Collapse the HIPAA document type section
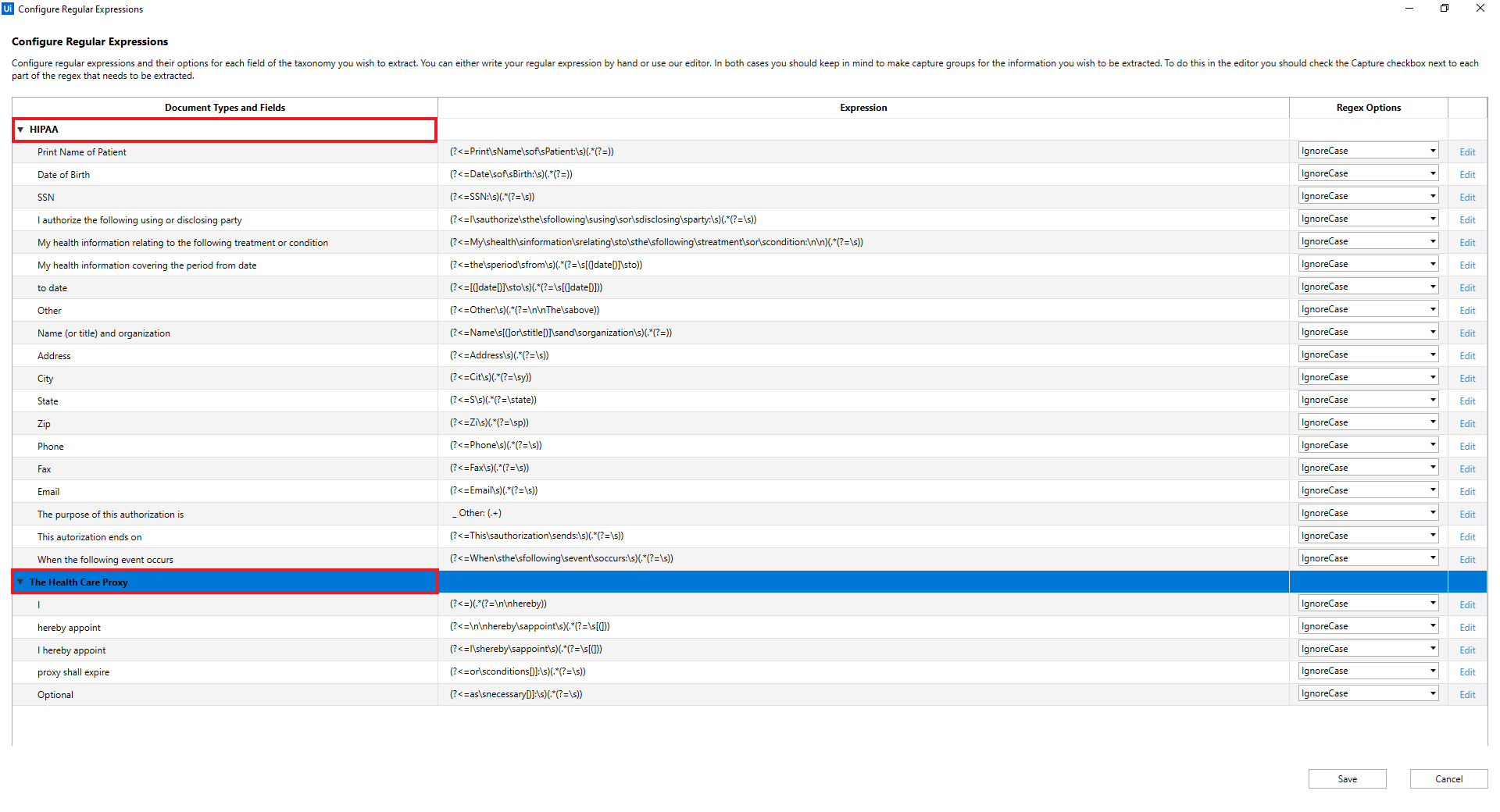Viewport: 1500px width, 812px height. point(21,130)
